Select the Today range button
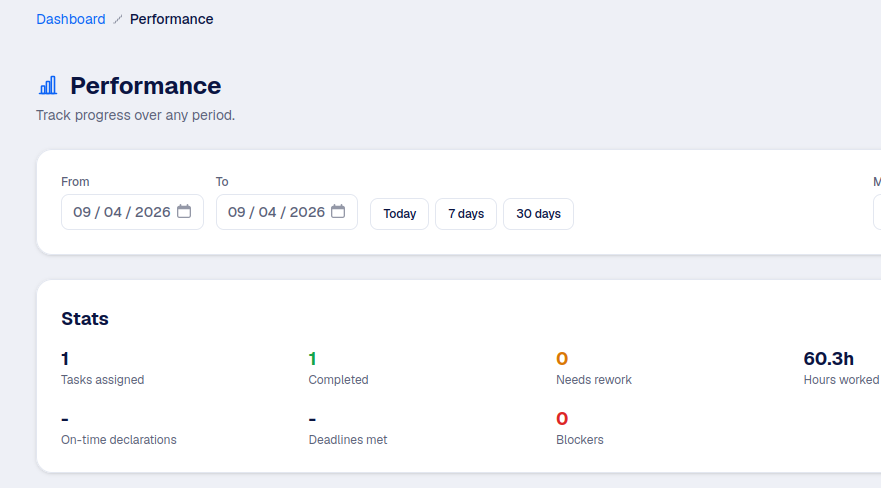This screenshot has width=881, height=488. 399,214
